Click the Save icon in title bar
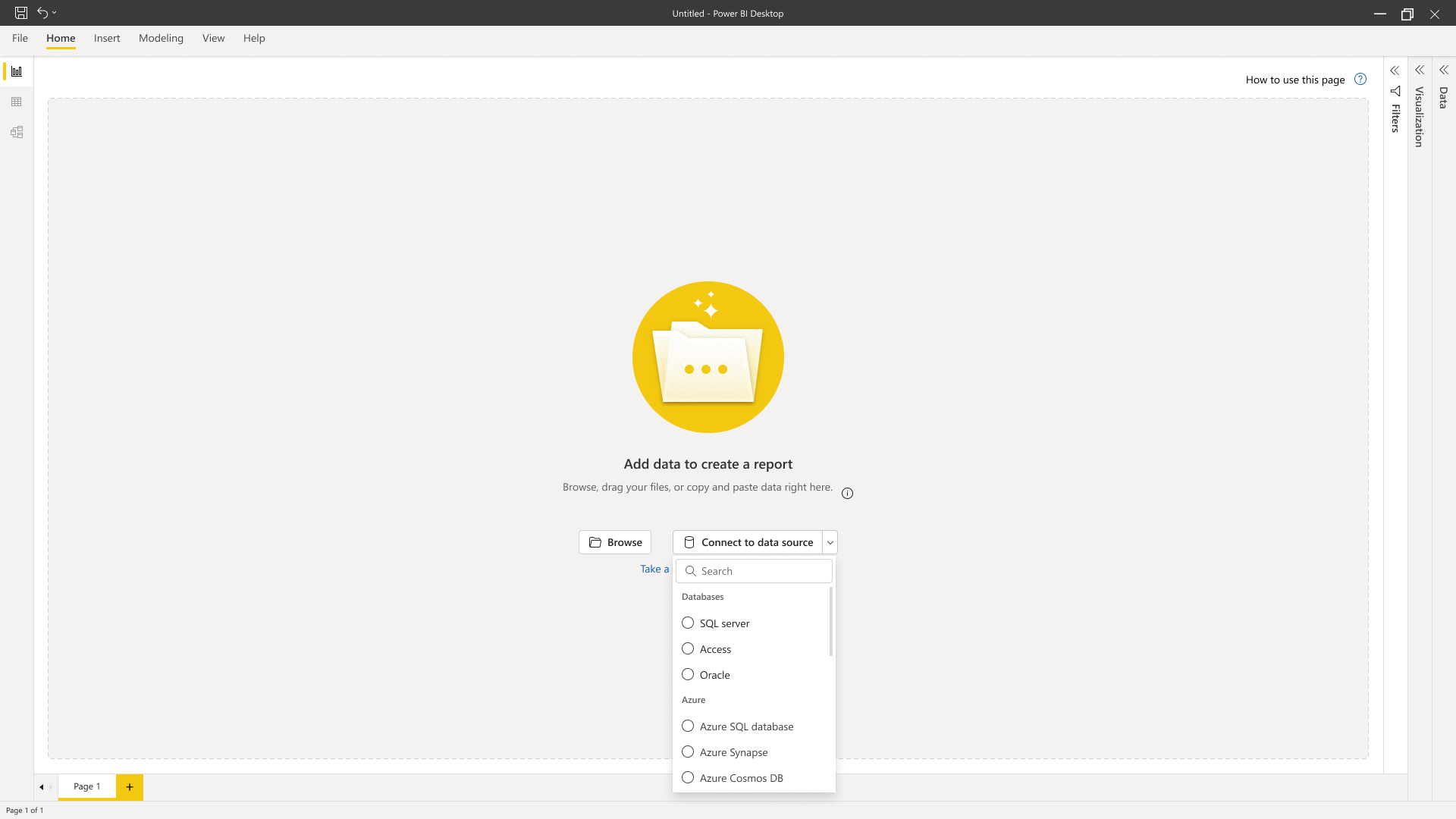Viewport: 1456px width, 819px height. [x=21, y=13]
